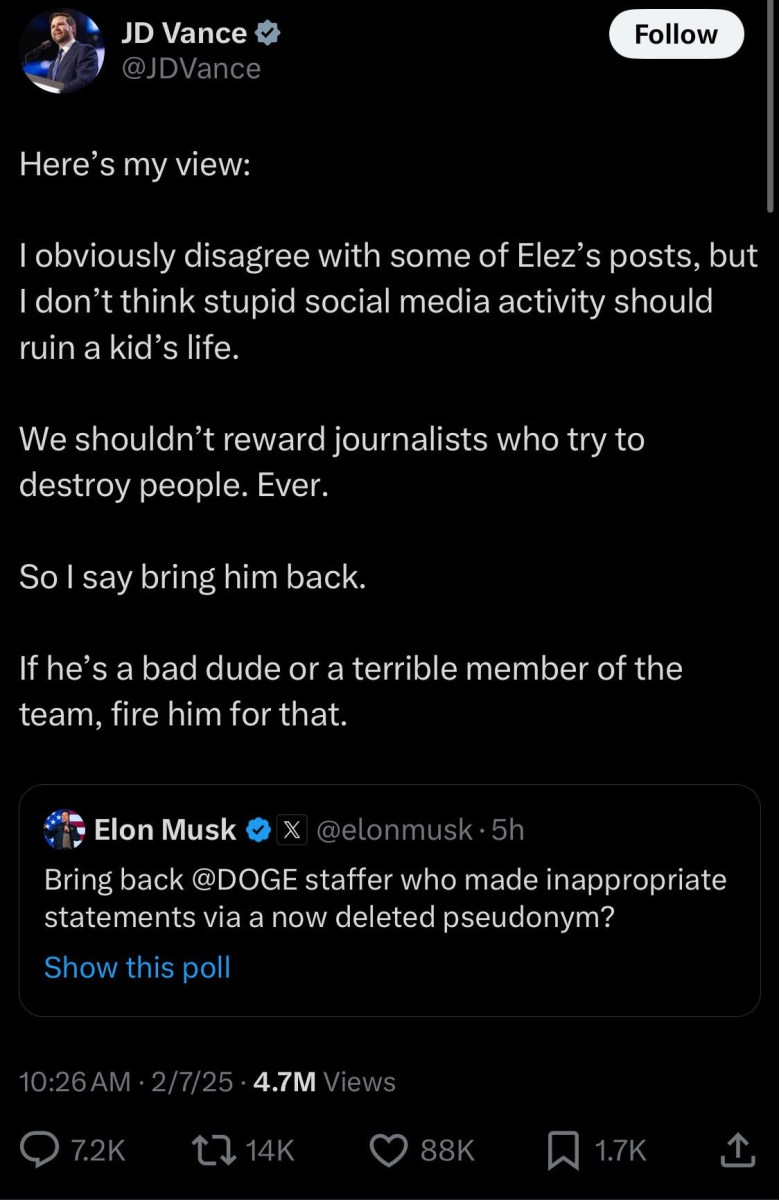Click JD Vance's verified badge
The height and width of the screenshot is (1200, 779).
266,31
